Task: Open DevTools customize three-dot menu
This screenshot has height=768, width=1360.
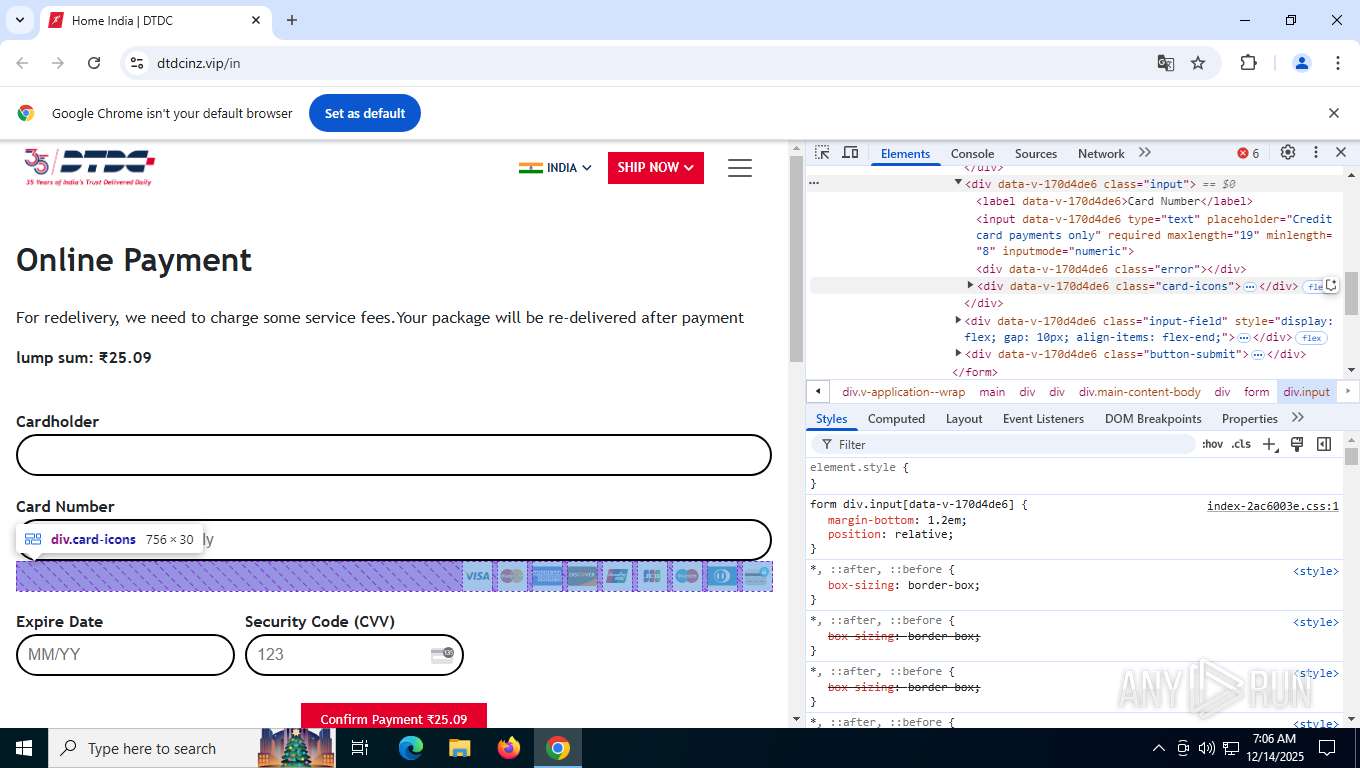Action: (1316, 153)
